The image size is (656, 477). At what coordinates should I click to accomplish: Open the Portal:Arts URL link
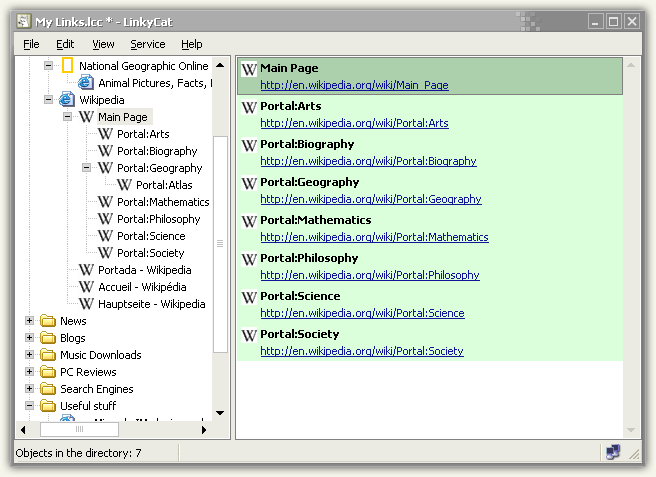pyautogui.click(x=354, y=123)
